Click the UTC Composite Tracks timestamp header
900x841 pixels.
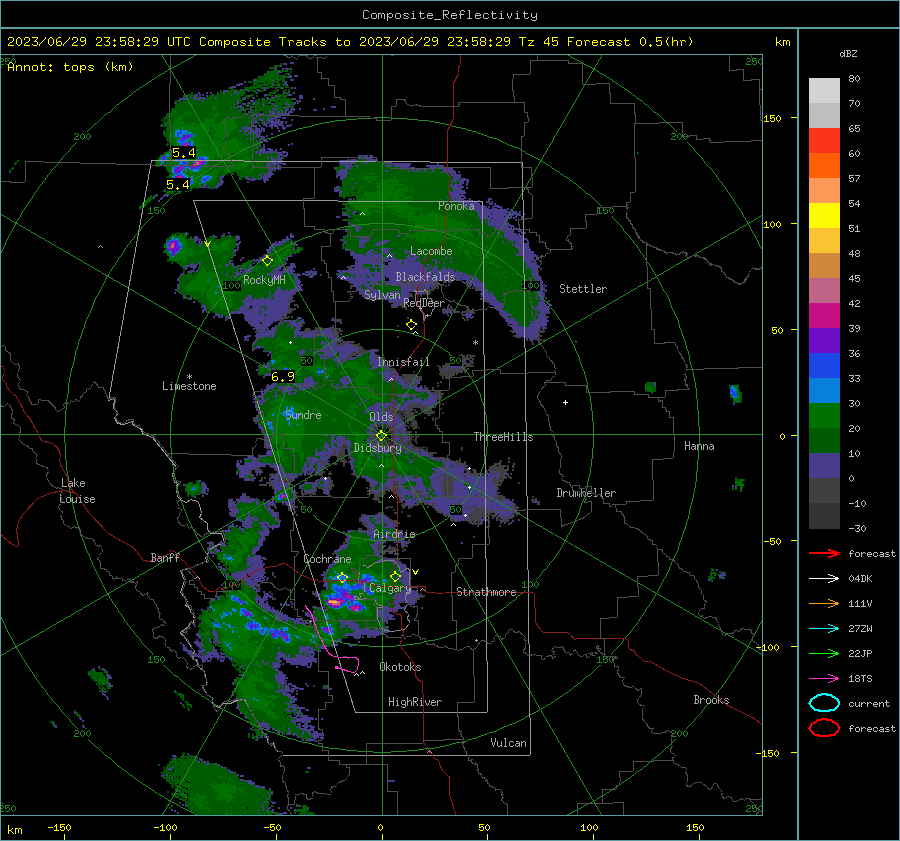tap(350, 42)
